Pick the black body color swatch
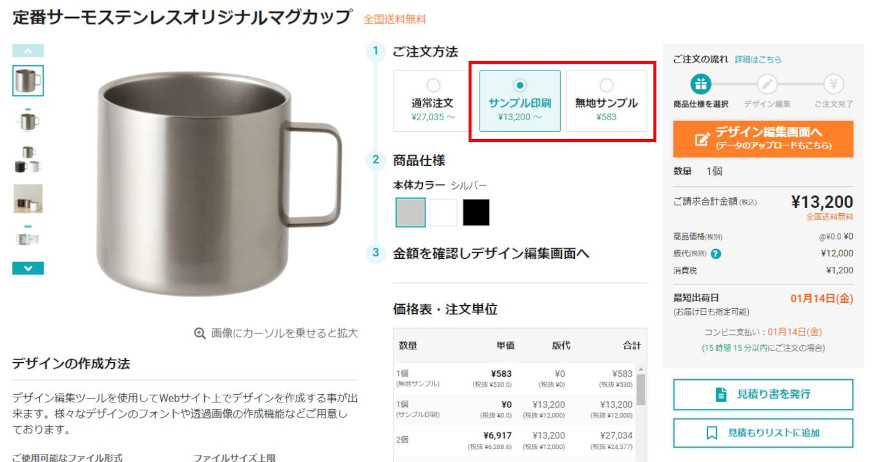Screen dimensions: 880x462 pyautogui.click(x=476, y=212)
